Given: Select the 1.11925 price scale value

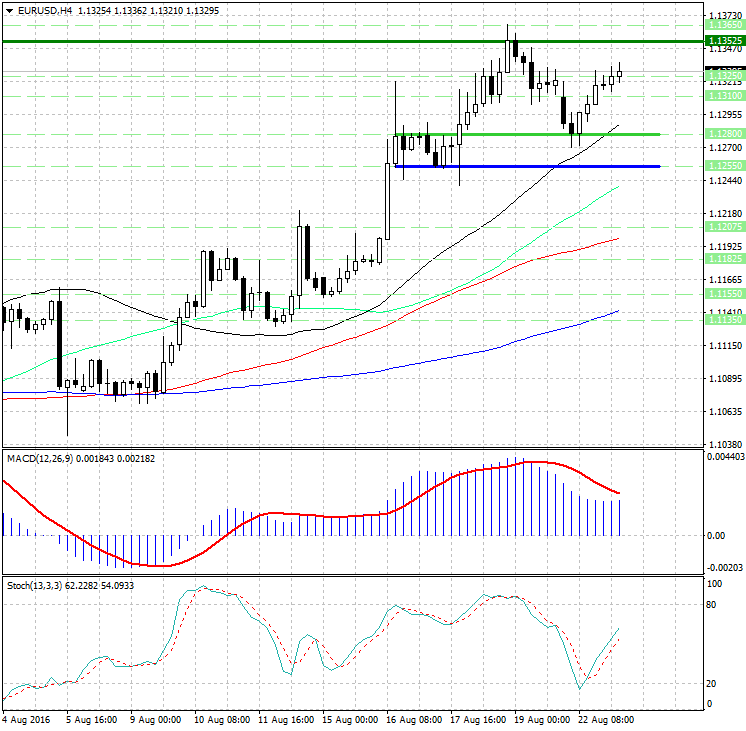Looking at the screenshot, I should [x=725, y=247].
